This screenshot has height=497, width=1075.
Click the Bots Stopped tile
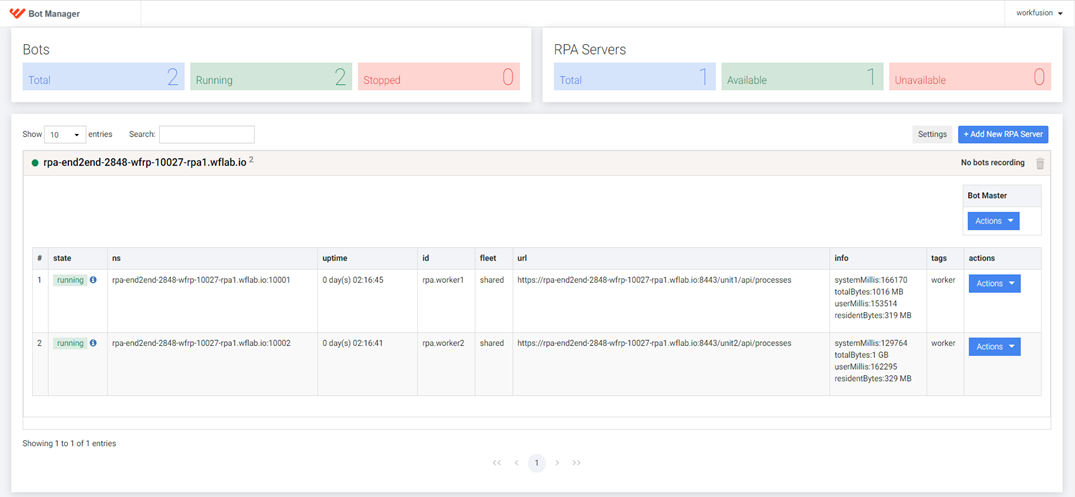click(x=439, y=77)
